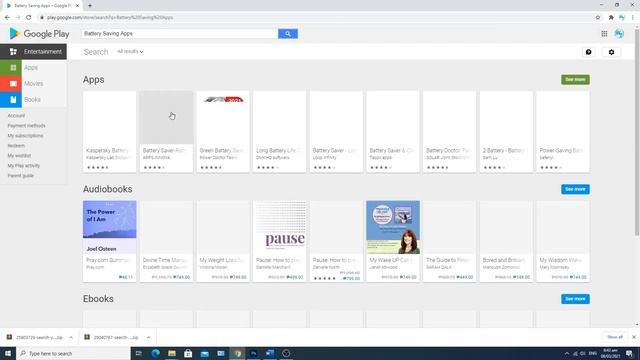Open the Mail app in the taskbar
The height and width of the screenshot is (360, 640).
pos(204,353)
